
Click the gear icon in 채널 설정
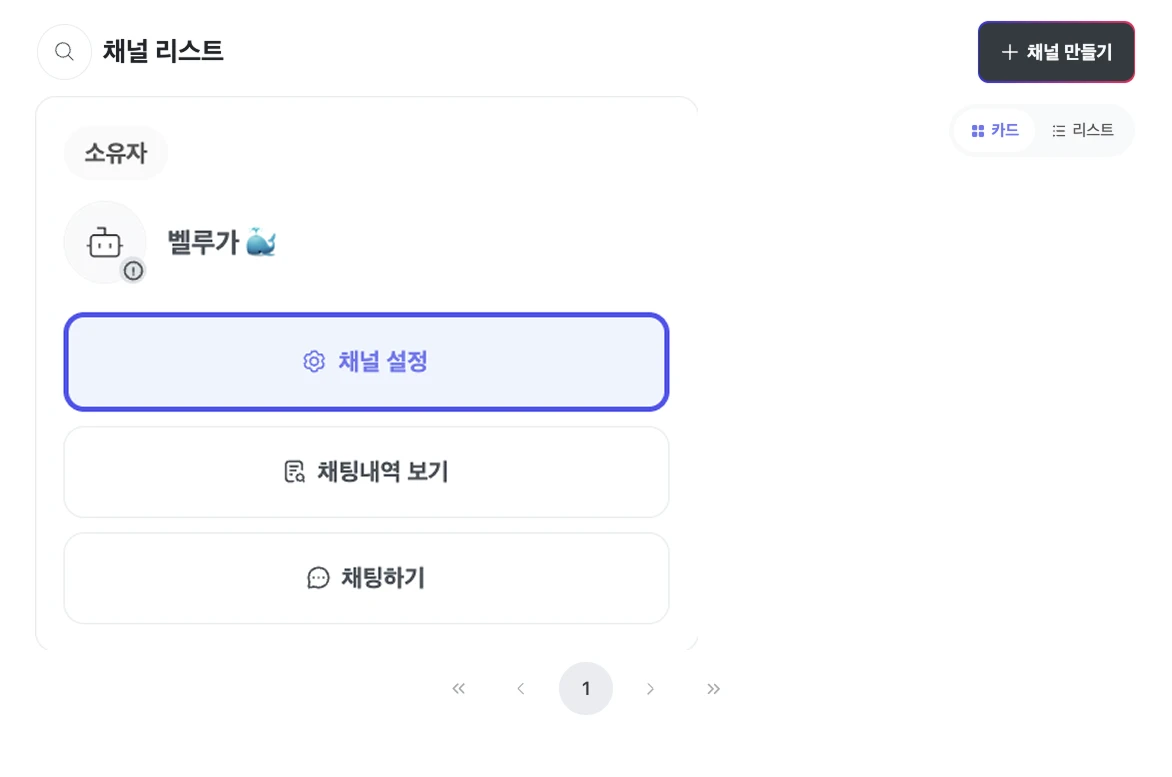tap(314, 362)
